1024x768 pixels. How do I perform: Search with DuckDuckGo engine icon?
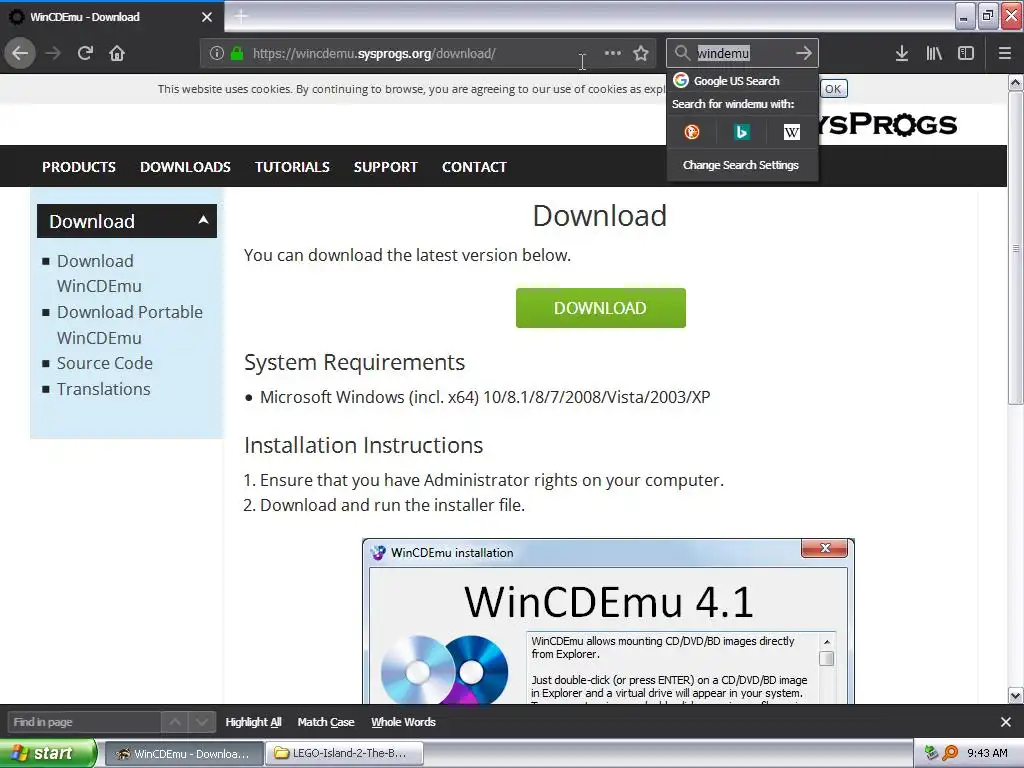click(692, 132)
